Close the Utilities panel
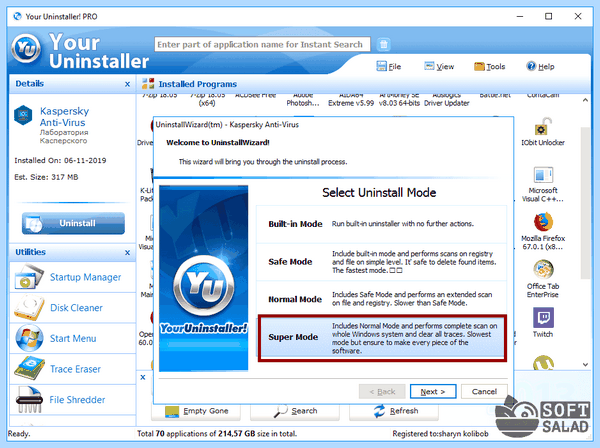This screenshot has width=600, height=448. [127, 253]
